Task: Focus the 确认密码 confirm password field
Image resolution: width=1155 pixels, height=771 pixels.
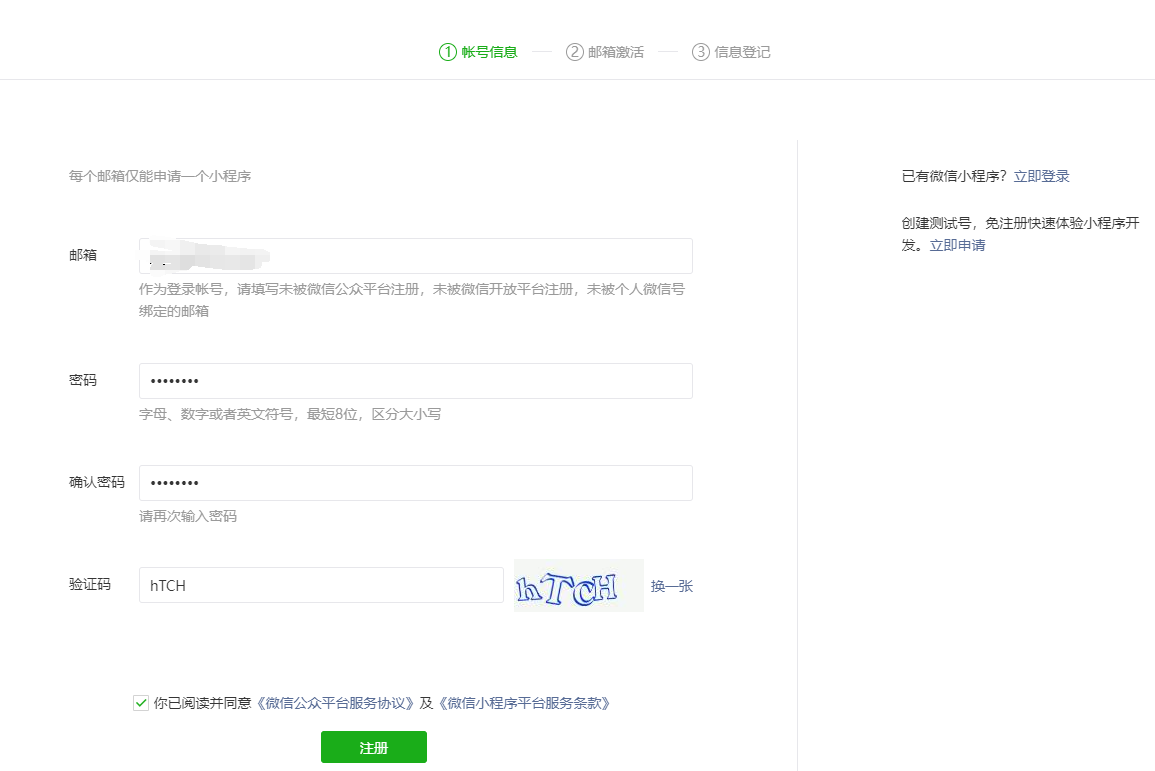Action: (x=415, y=483)
